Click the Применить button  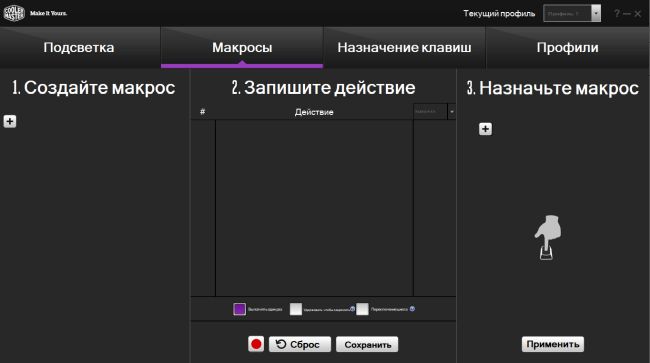point(553,344)
